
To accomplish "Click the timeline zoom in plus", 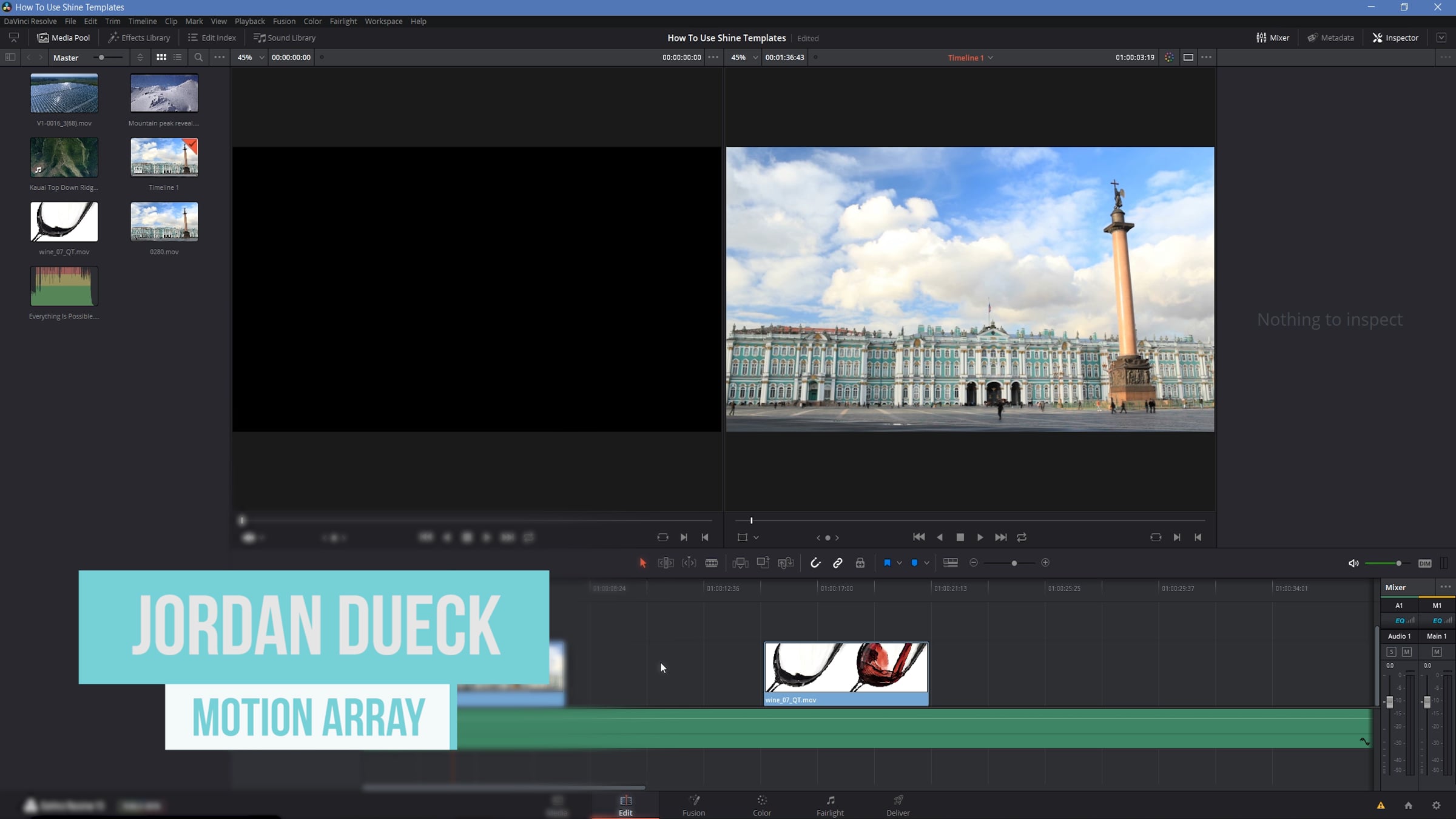I will click(1045, 563).
